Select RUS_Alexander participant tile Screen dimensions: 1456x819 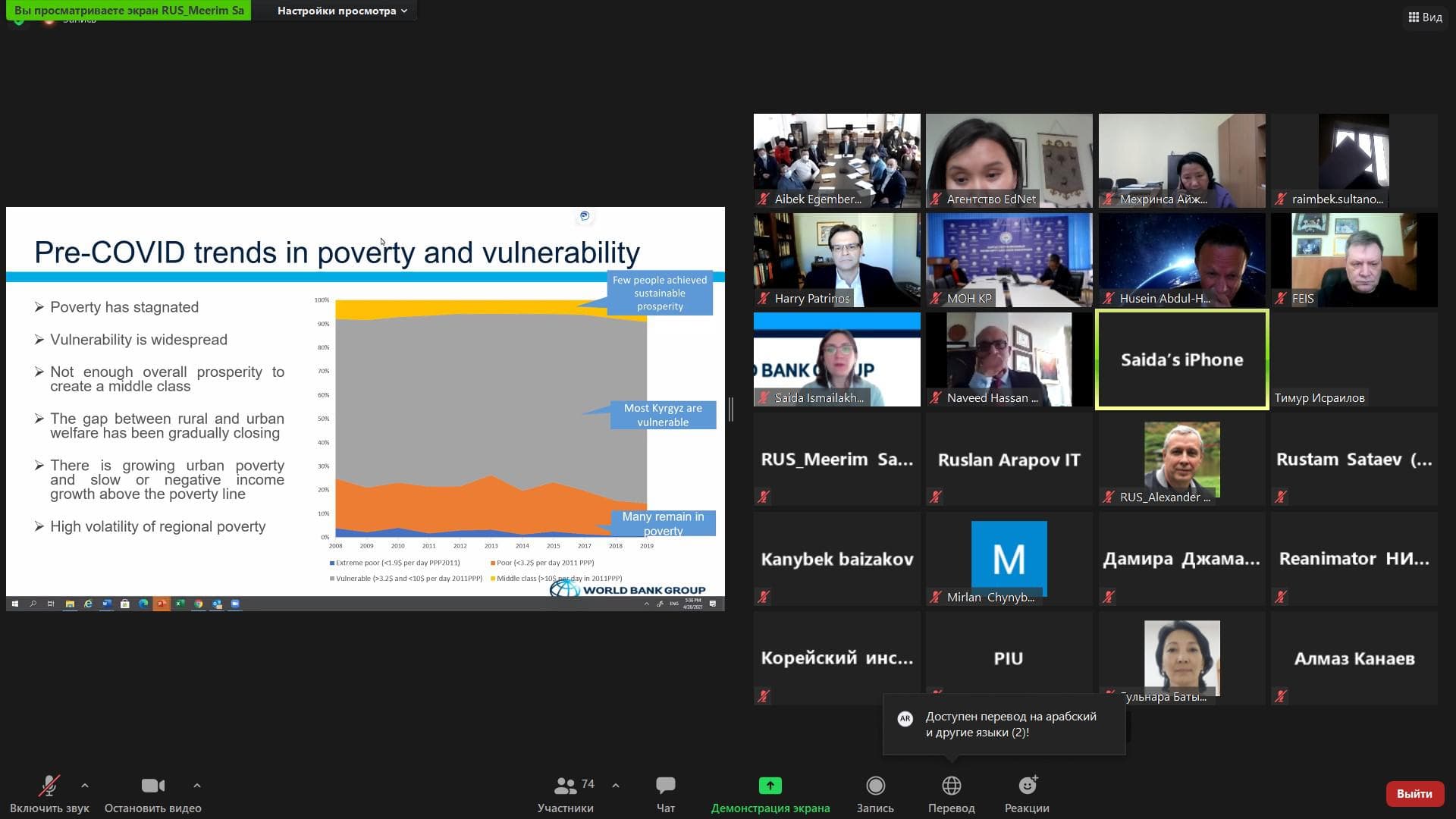[1181, 459]
